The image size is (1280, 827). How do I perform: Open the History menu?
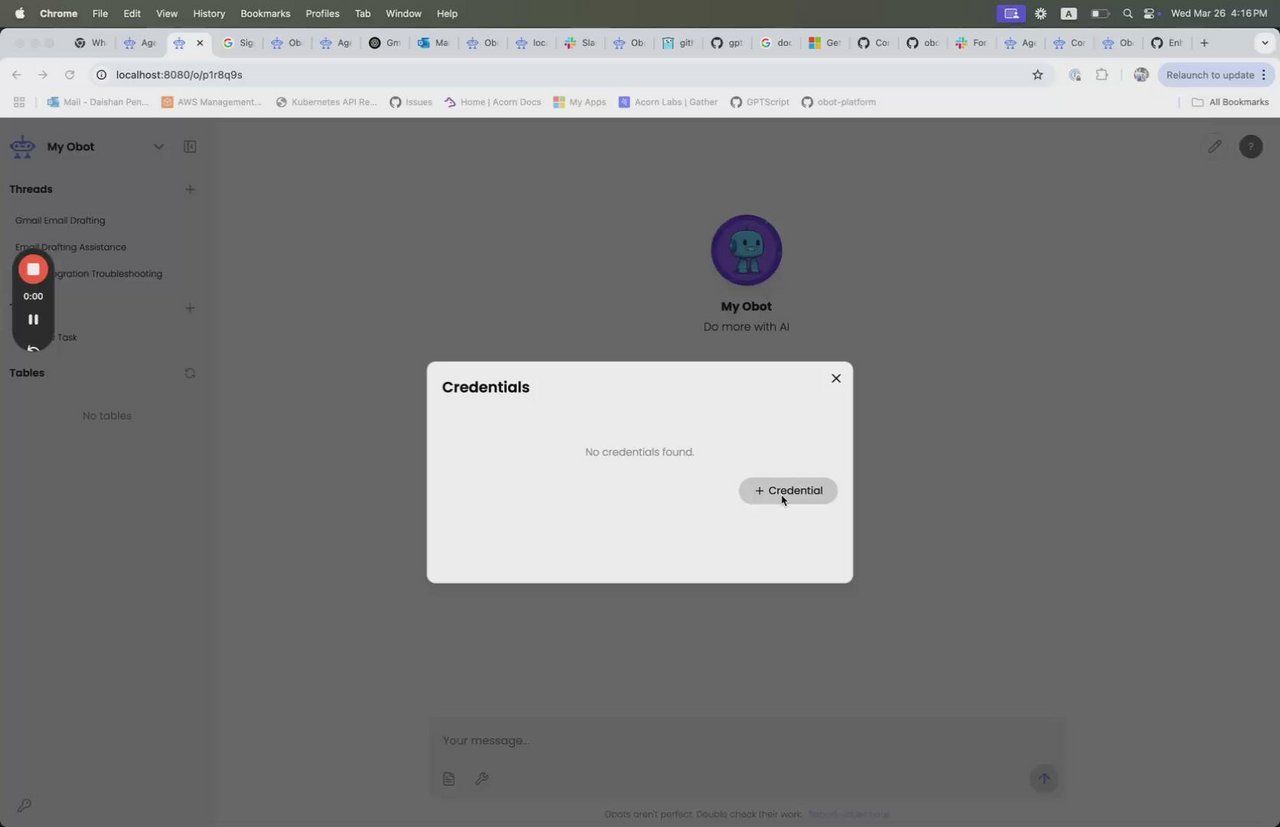click(209, 14)
